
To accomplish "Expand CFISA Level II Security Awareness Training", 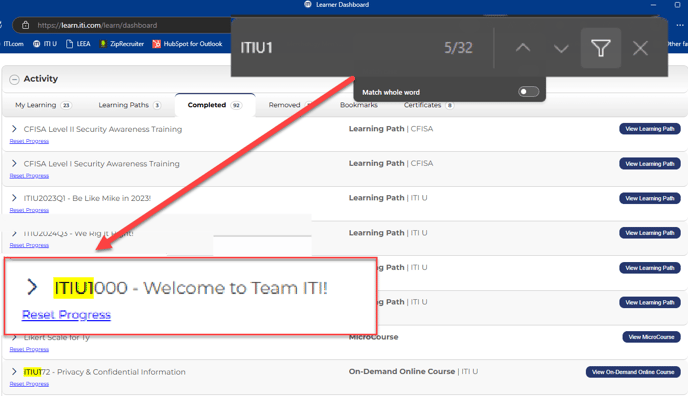I will pos(14,129).
